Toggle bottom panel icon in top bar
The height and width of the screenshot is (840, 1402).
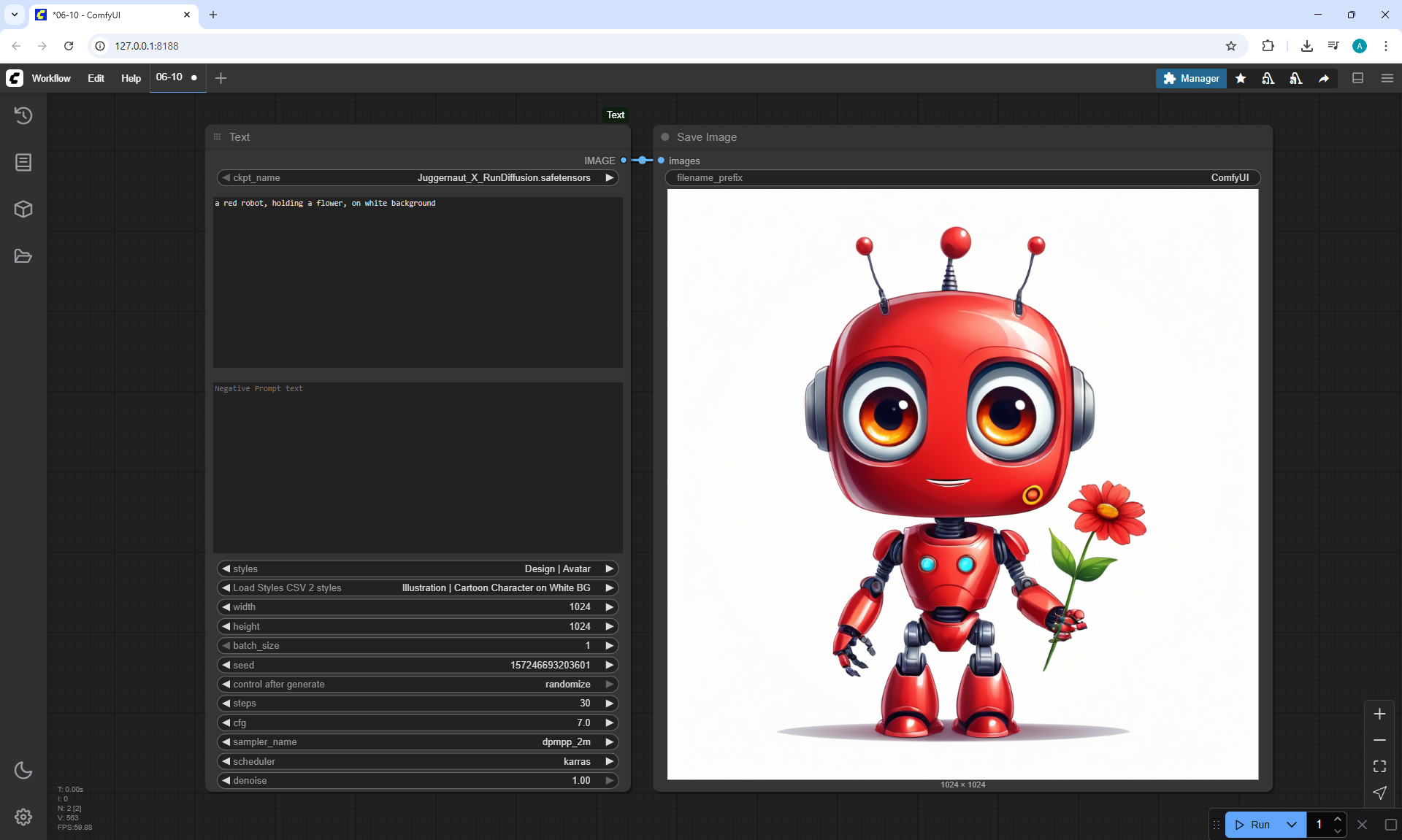tap(1357, 78)
